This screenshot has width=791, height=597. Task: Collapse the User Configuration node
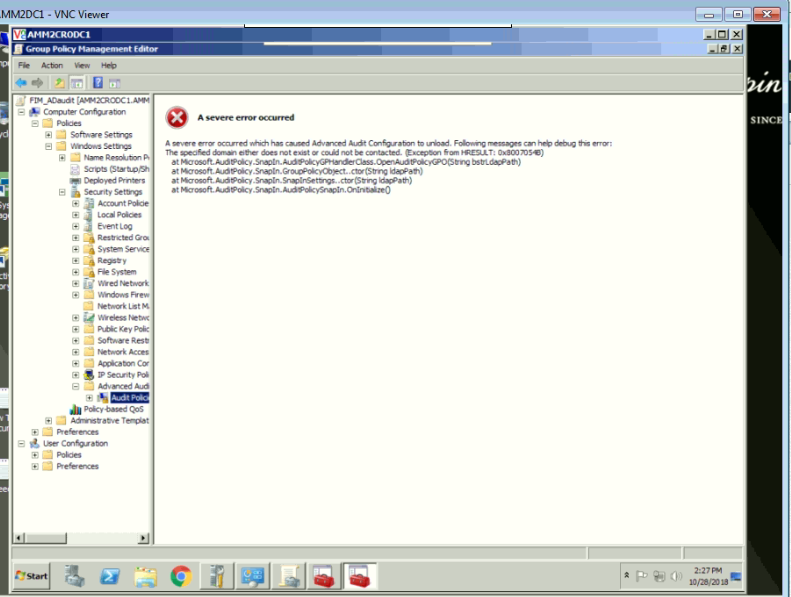point(21,444)
